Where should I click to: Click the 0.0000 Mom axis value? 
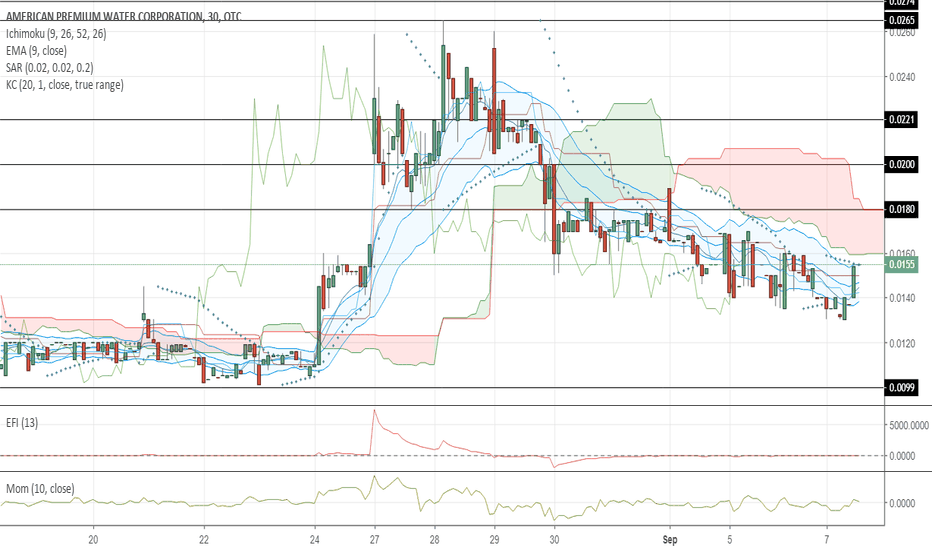point(902,504)
